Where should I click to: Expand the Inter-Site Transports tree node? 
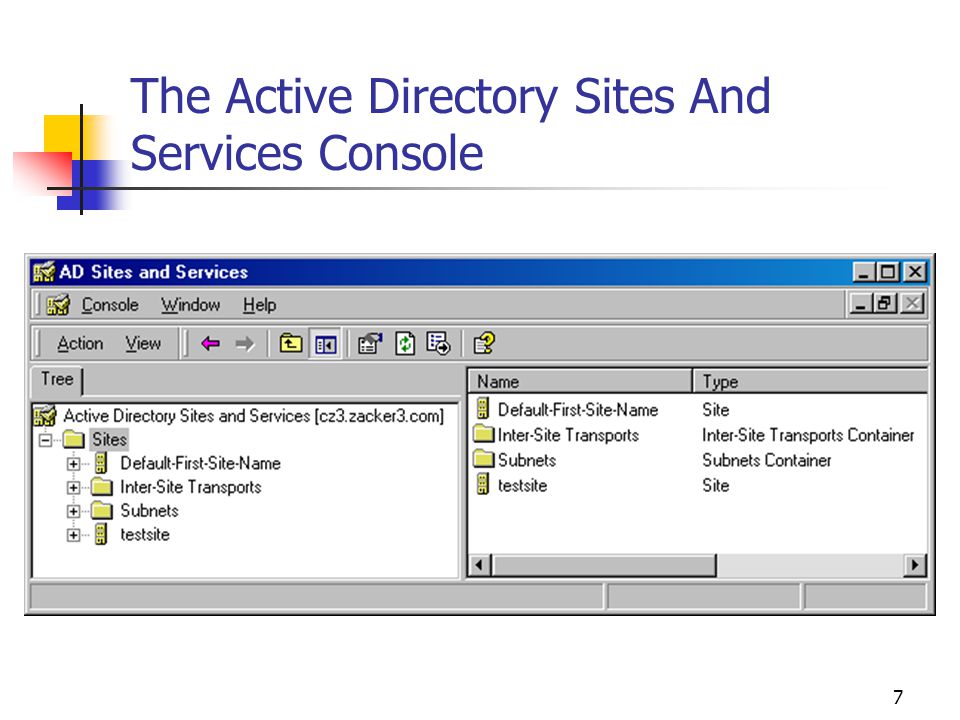pos(73,487)
